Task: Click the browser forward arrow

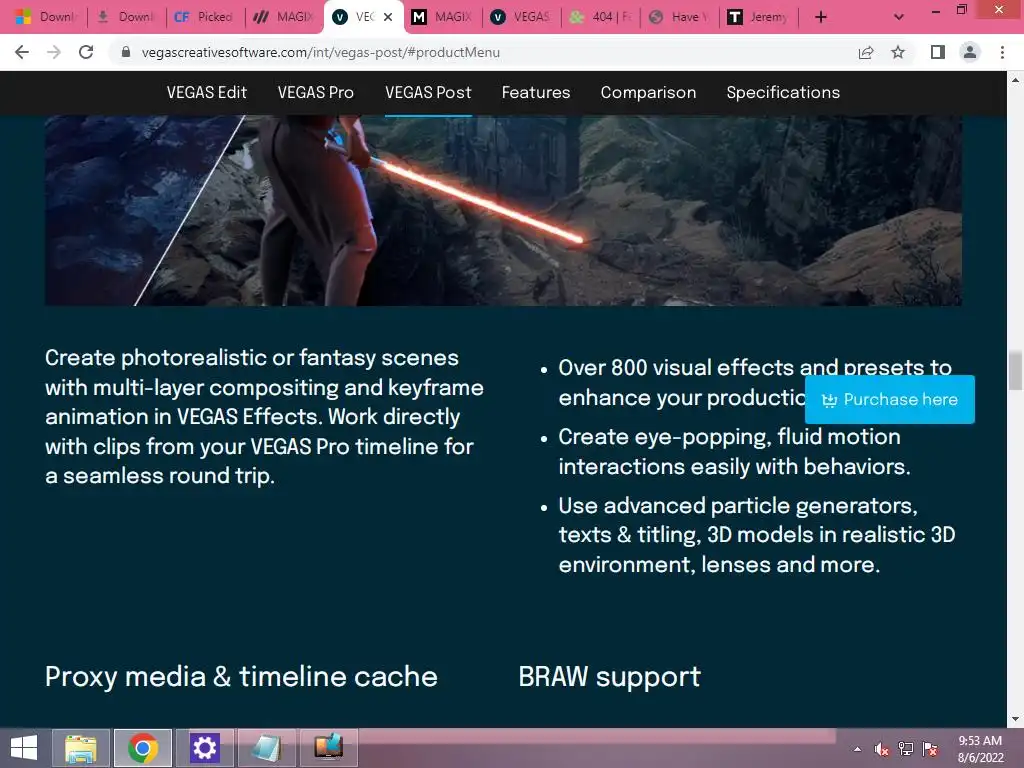Action: (54, 52)
